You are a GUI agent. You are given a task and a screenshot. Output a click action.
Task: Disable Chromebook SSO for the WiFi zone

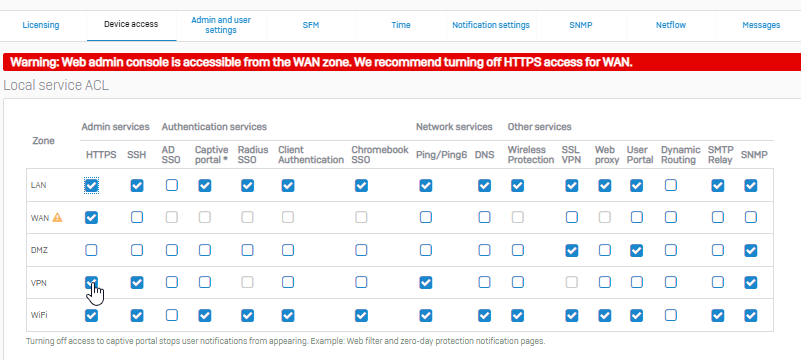pyautogui.click(x=361, y=316)
